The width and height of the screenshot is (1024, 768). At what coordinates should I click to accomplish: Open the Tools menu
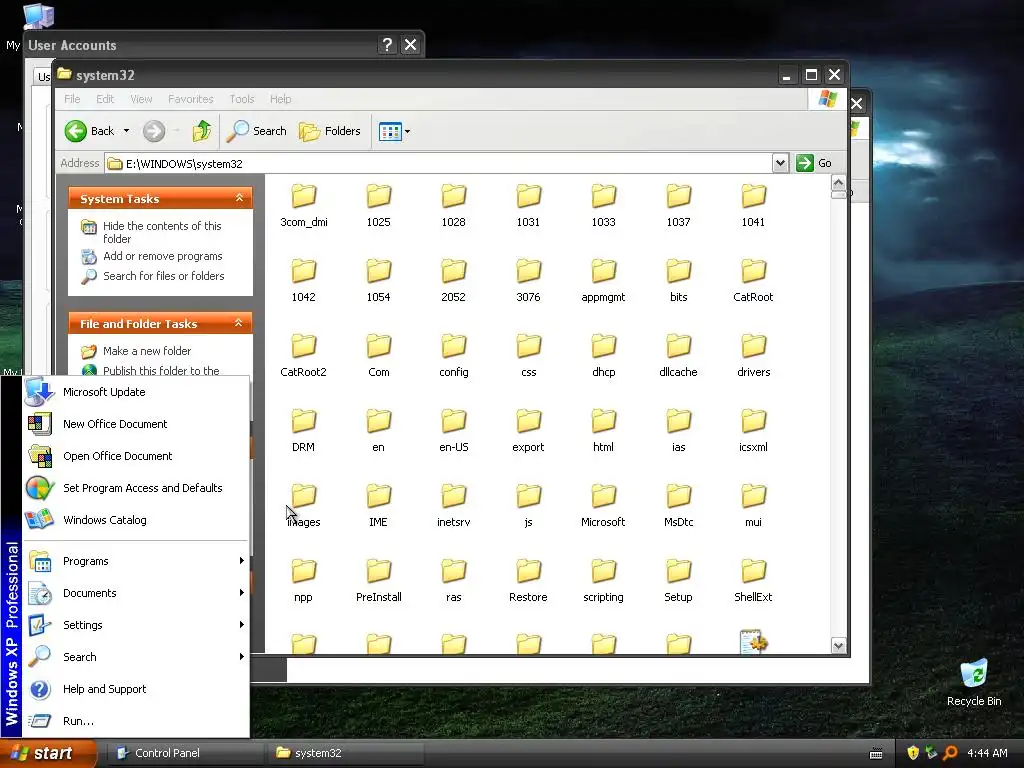click(x=242, y=99)
